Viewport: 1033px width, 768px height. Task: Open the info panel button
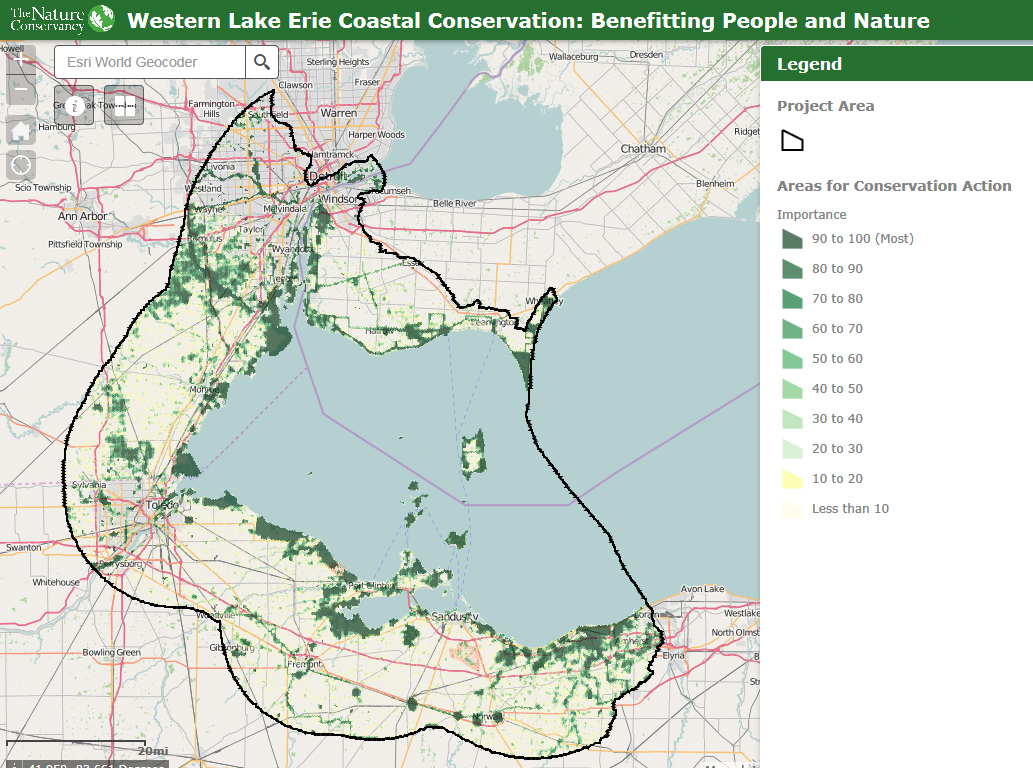[74, 105]
